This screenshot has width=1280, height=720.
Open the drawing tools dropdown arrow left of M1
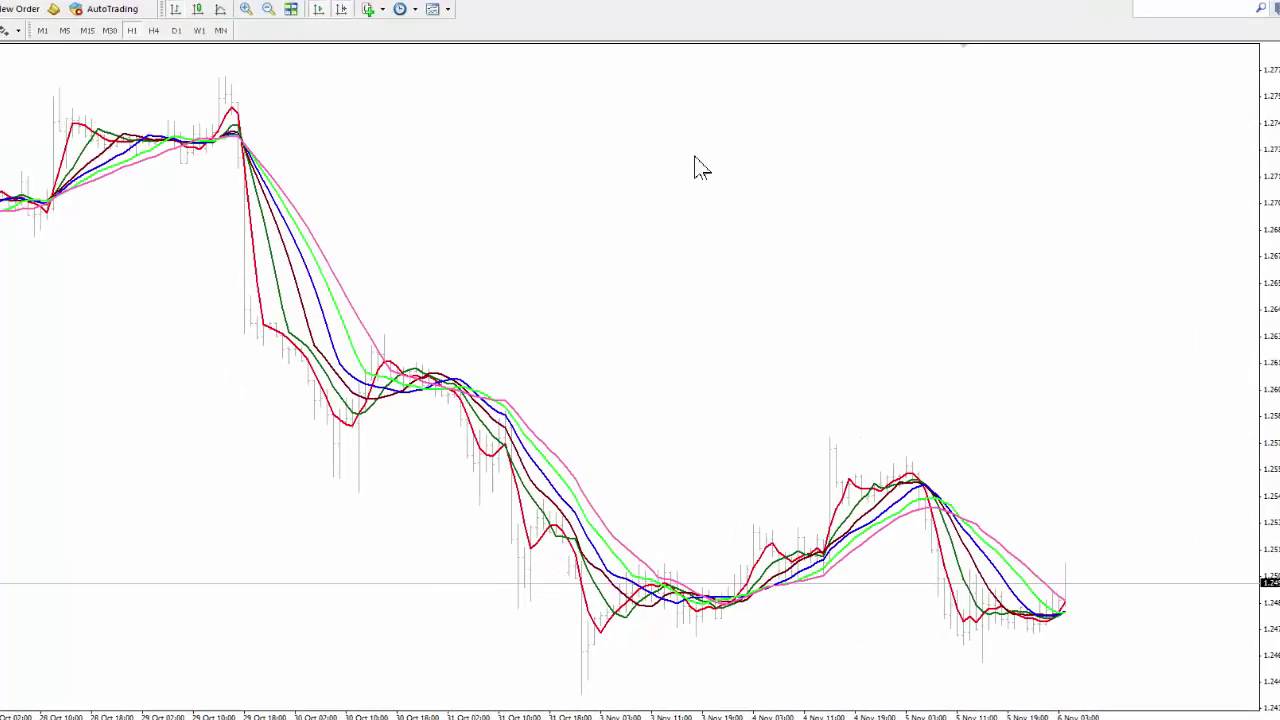18,31
